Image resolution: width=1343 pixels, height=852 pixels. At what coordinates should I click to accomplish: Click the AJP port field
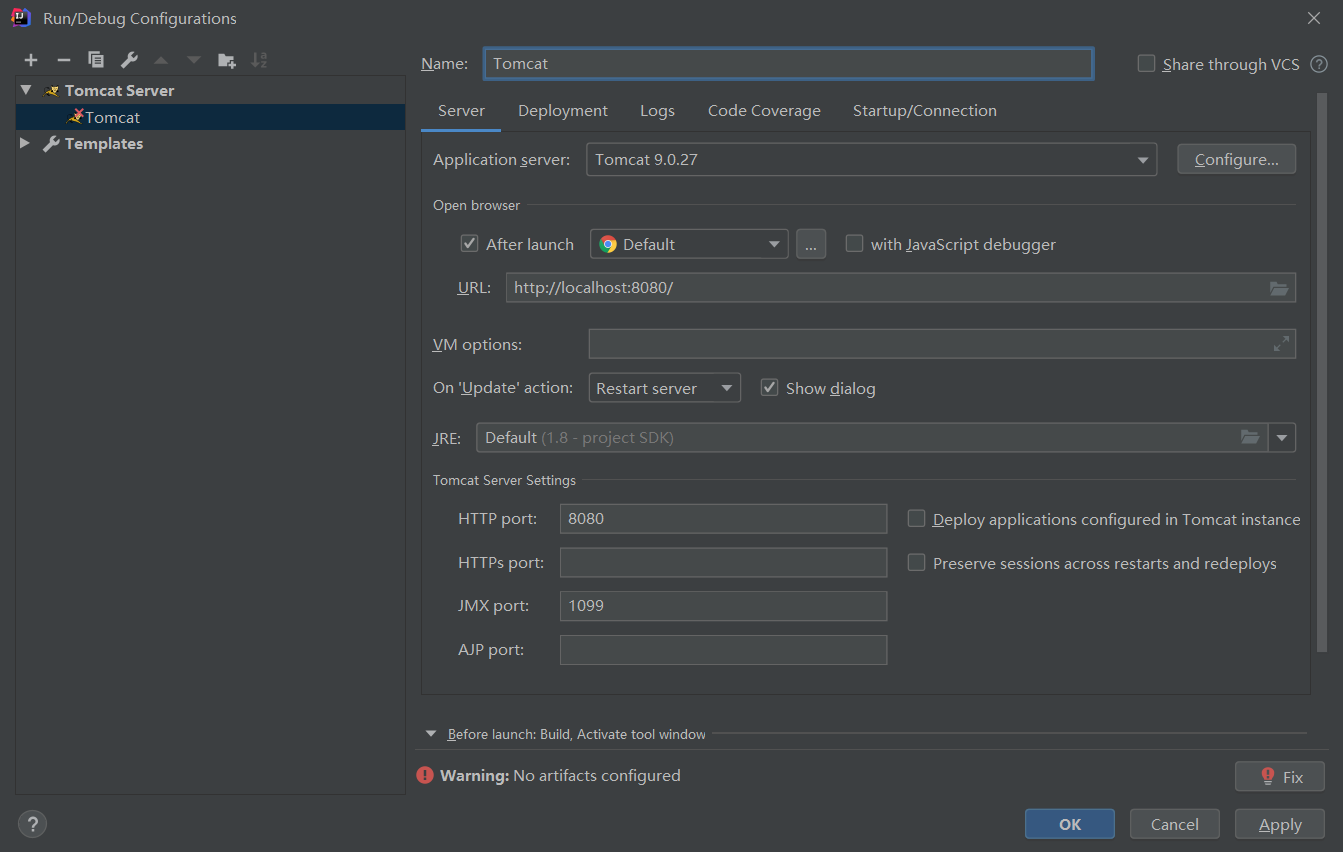[723, 650]
